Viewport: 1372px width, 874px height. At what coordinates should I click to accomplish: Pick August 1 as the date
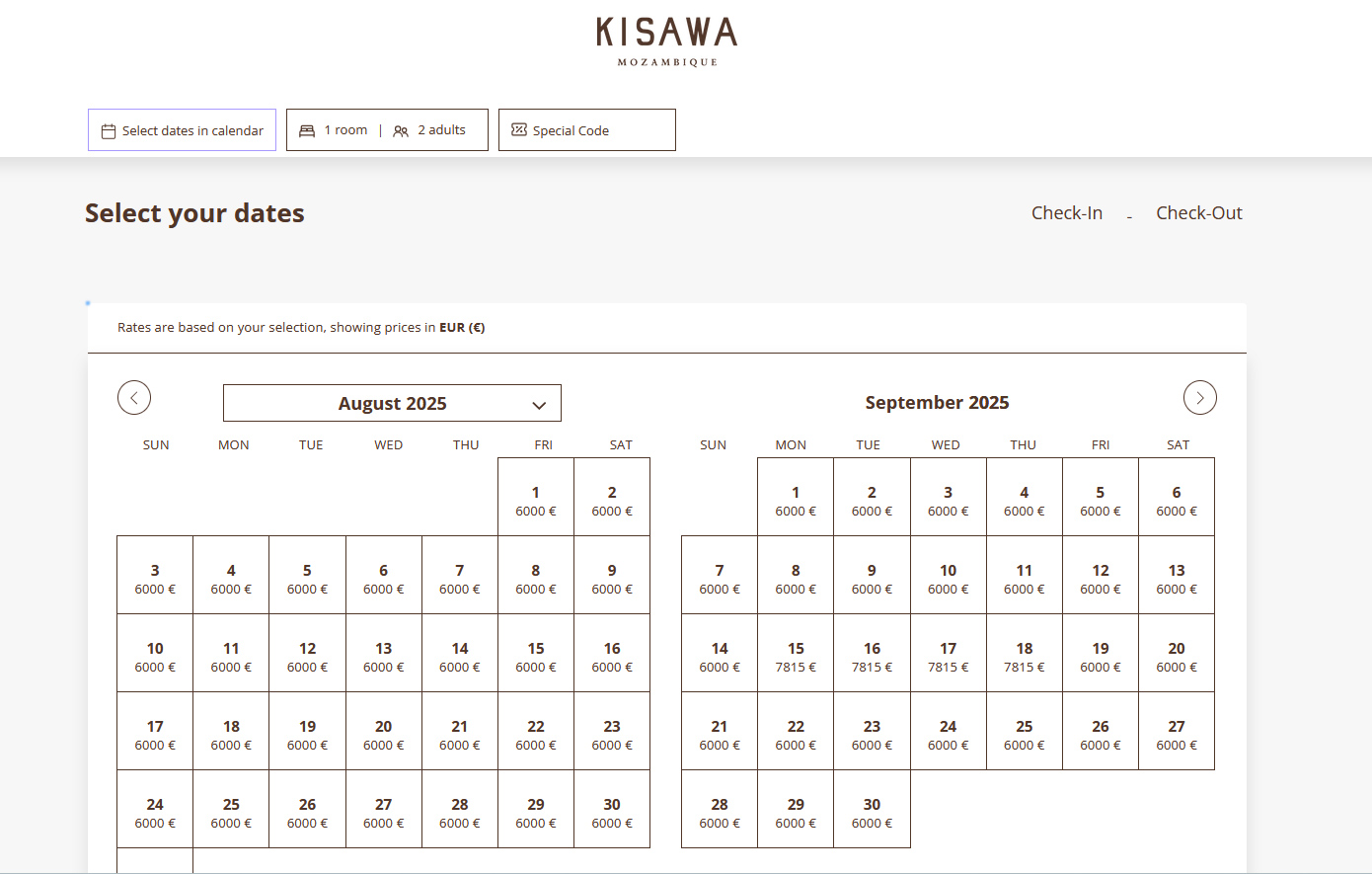[536, 498]
